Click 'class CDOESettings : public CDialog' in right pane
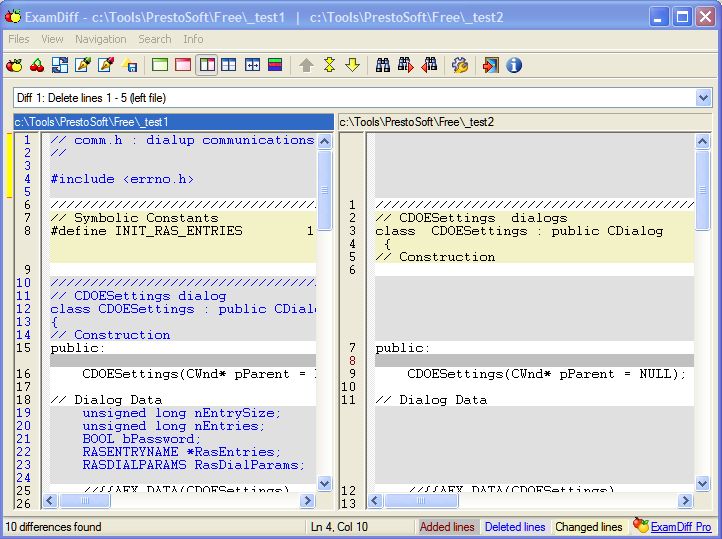 click(x=519, y=231)
